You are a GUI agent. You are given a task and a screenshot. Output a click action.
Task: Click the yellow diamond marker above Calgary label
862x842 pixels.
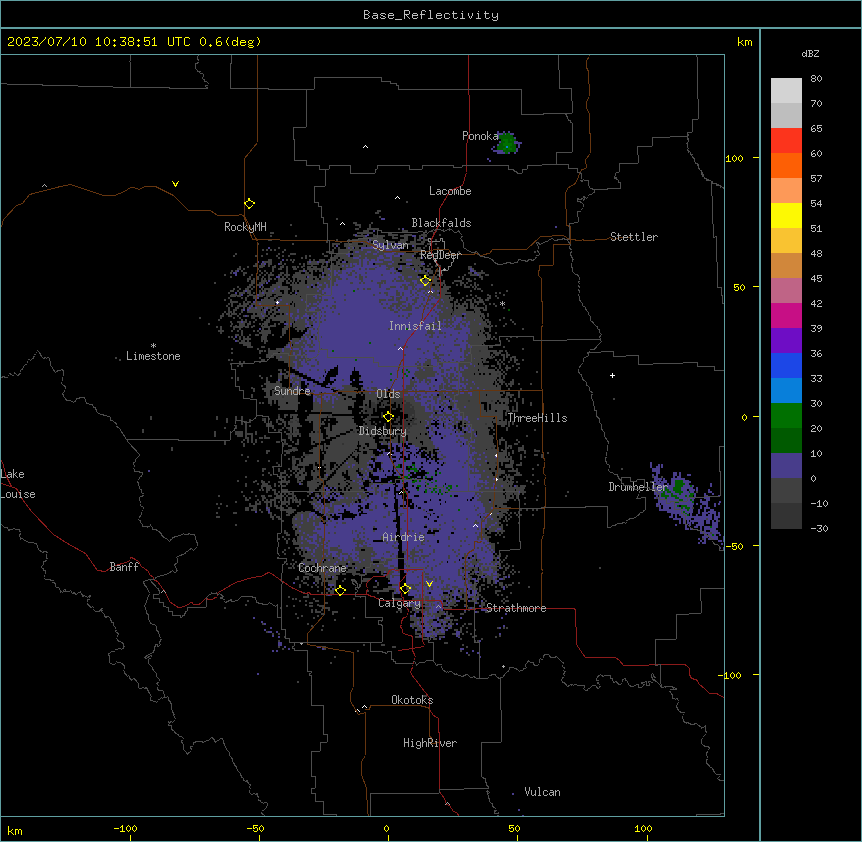click(x=405, y=589)
